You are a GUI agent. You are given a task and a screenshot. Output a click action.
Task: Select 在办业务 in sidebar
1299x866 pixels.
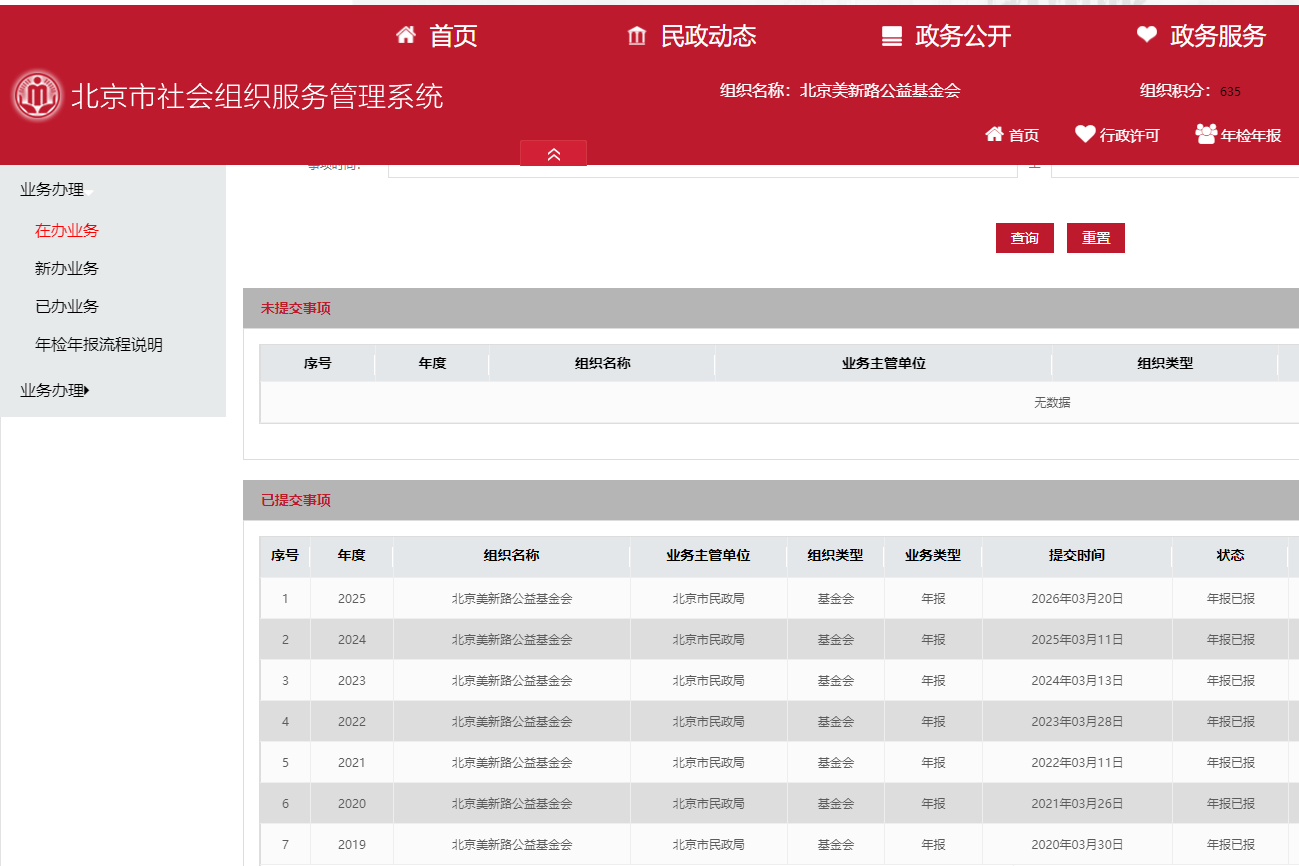click(x=67, y=230)
